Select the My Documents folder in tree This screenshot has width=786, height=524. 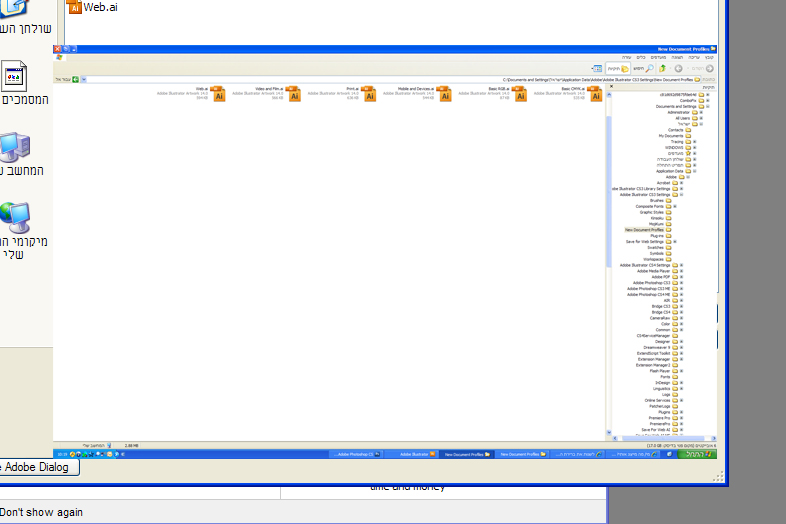click(675, 136)
